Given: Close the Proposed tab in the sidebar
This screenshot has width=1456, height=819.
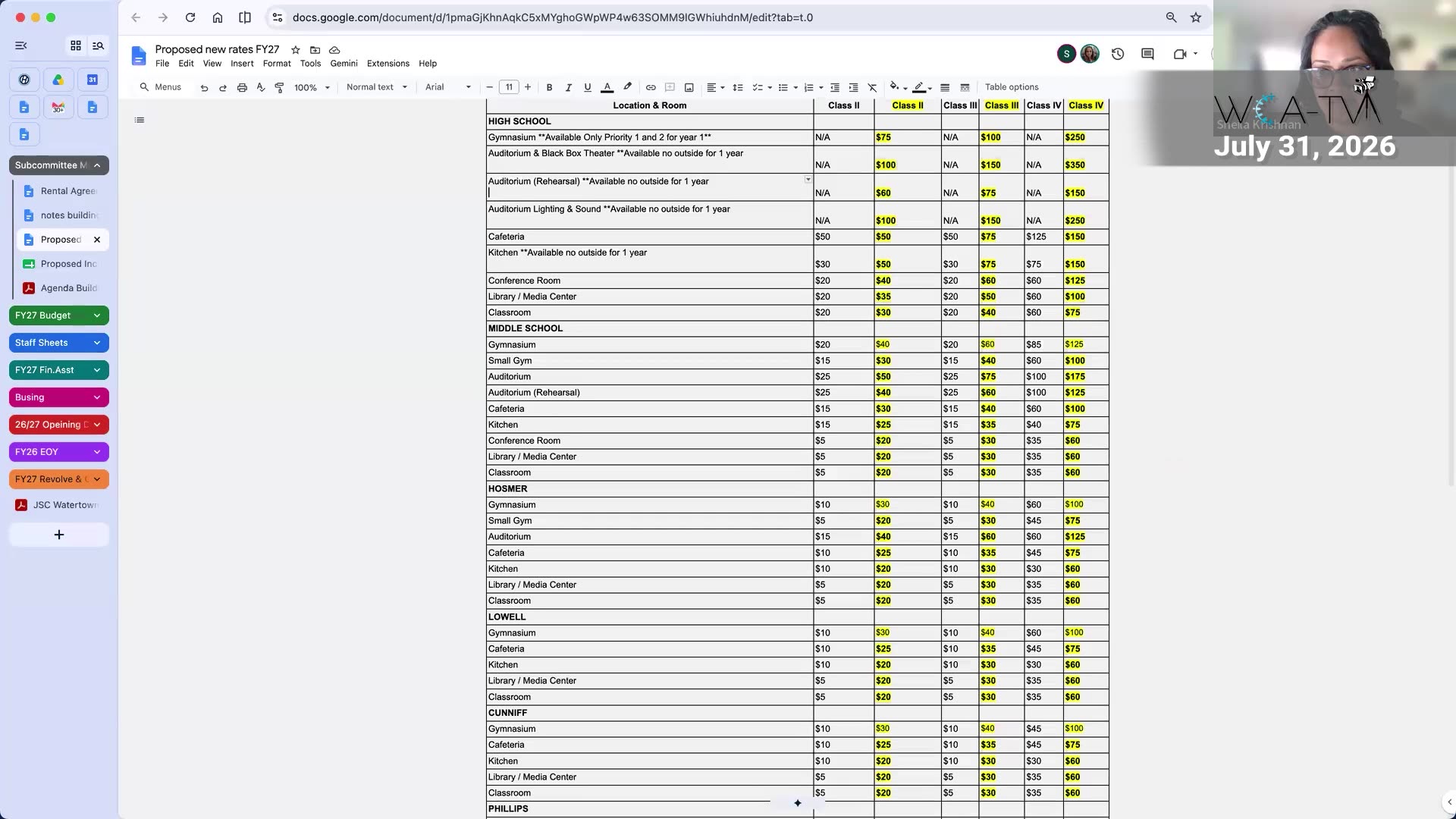Looking at the screenshot, I should pyautogui.click(x=97, y=240).
